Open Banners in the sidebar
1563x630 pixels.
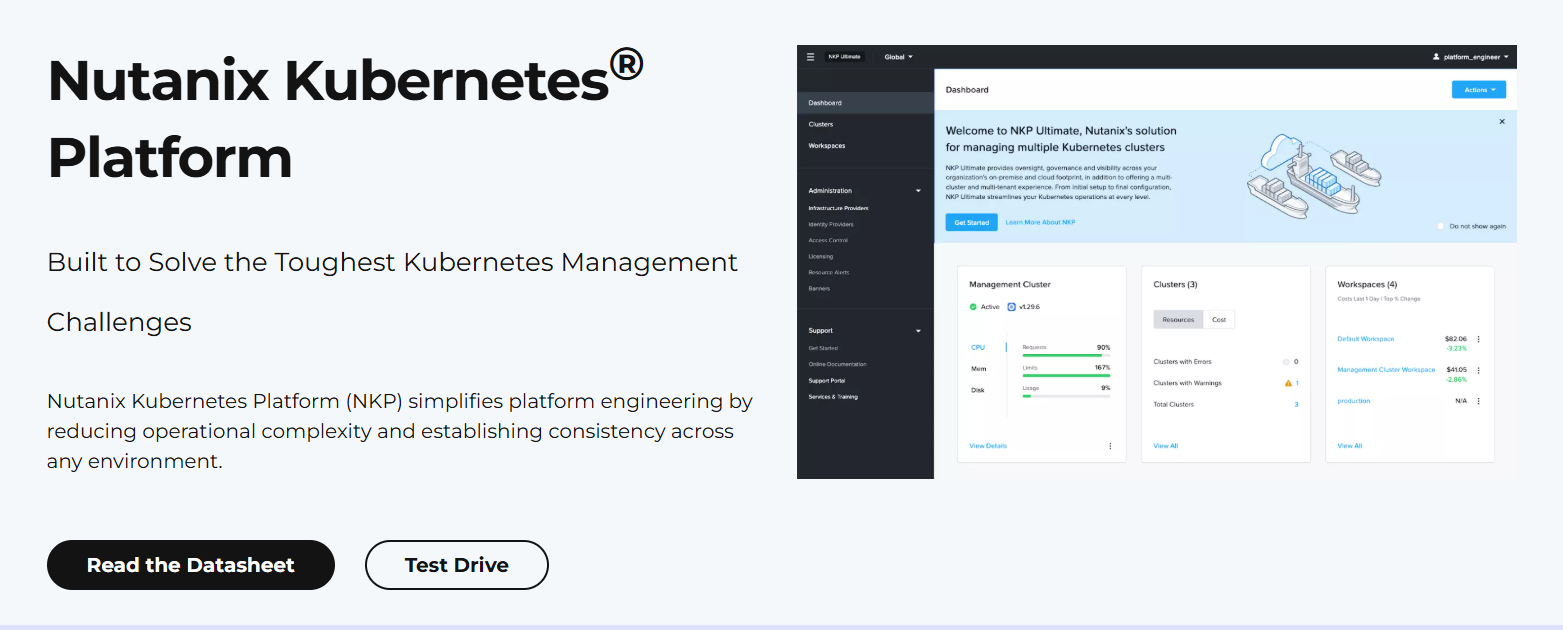coord(819,288)
